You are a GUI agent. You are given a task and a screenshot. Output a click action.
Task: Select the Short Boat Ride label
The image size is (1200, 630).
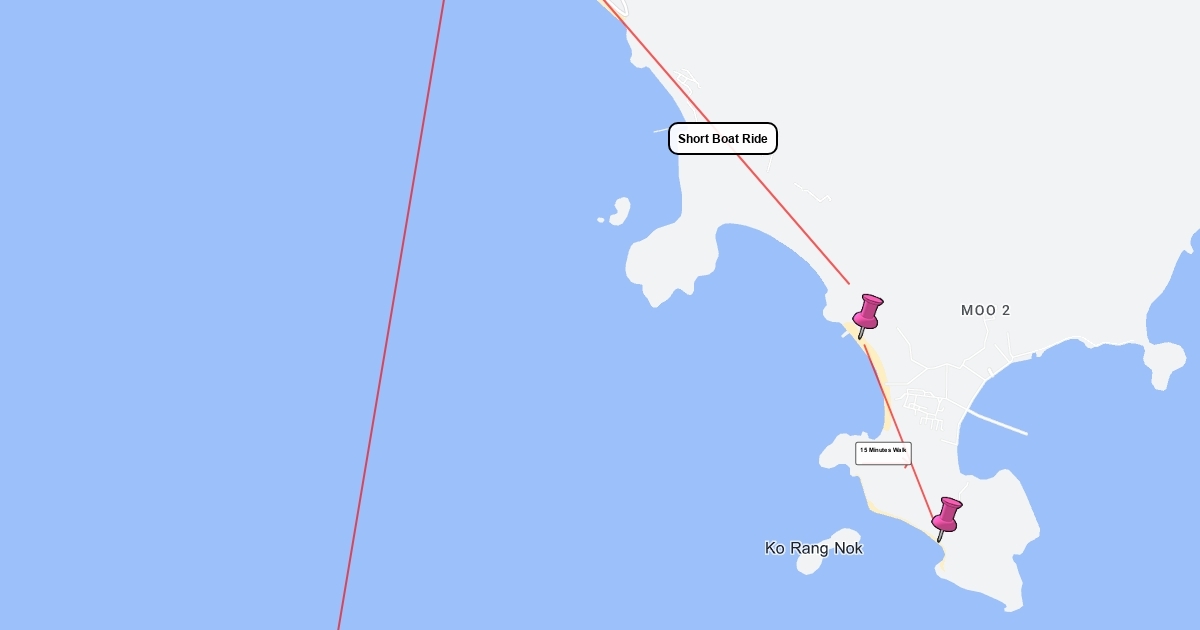[723, 139]
